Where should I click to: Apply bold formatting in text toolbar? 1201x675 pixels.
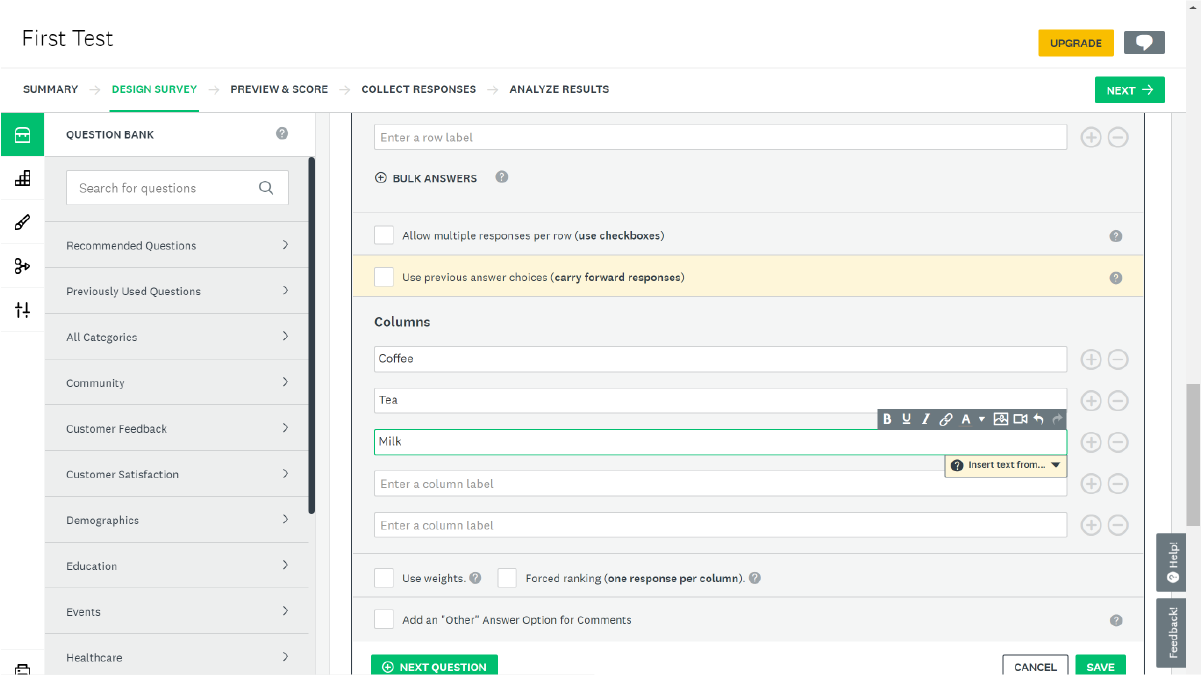click(887, 419)
